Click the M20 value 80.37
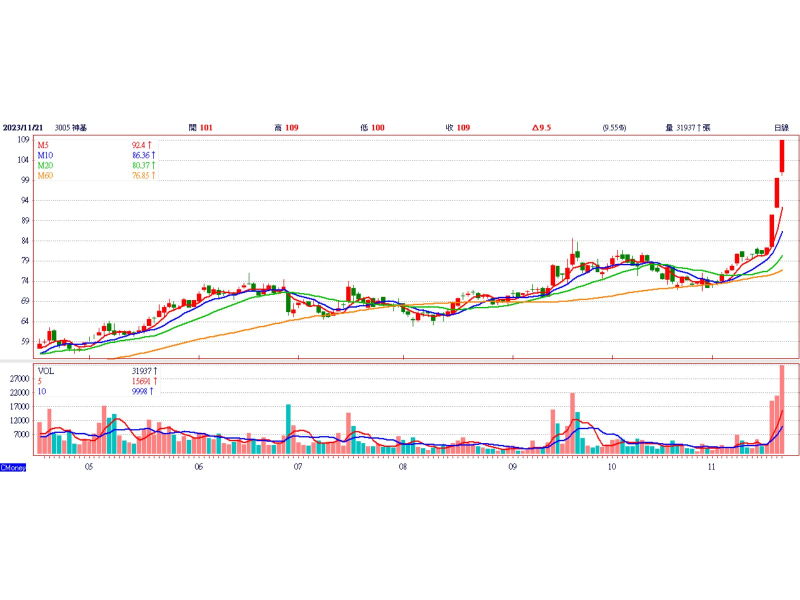 [143, 165]
